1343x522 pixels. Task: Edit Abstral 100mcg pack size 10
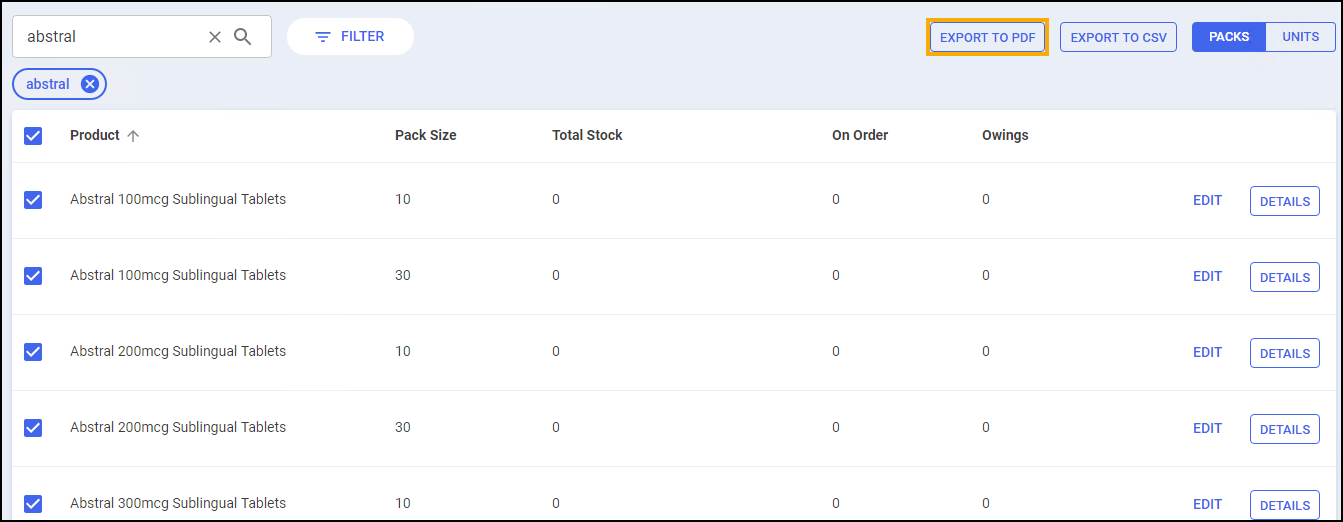[x=1207, y=200]
